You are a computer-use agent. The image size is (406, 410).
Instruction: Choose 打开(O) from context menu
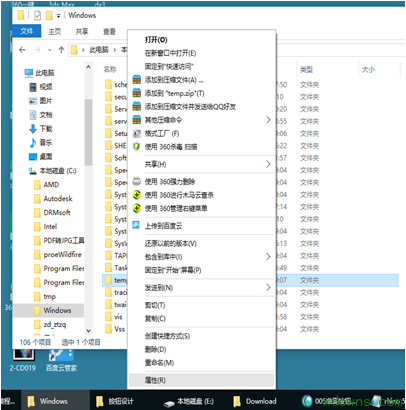(x=202, y=40)
